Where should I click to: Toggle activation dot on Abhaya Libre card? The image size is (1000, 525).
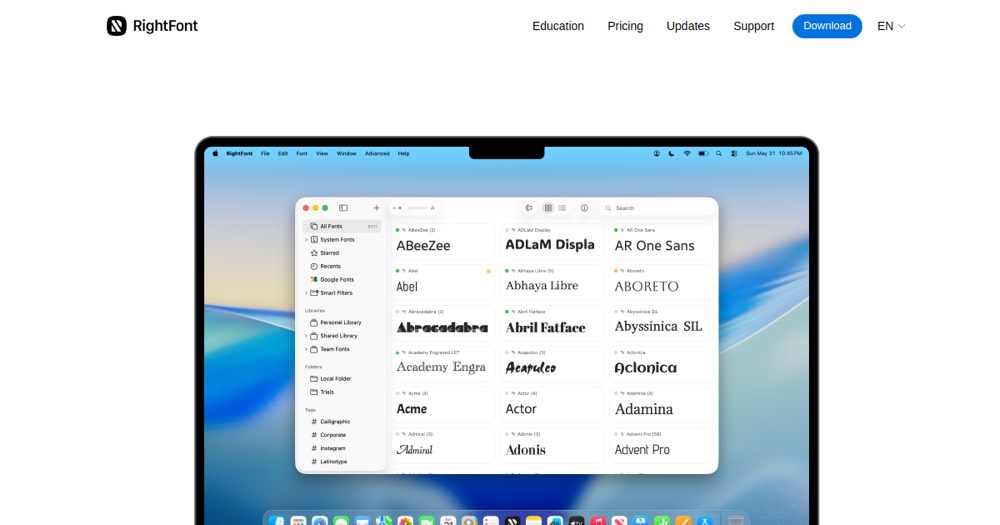tap(506, 271)
